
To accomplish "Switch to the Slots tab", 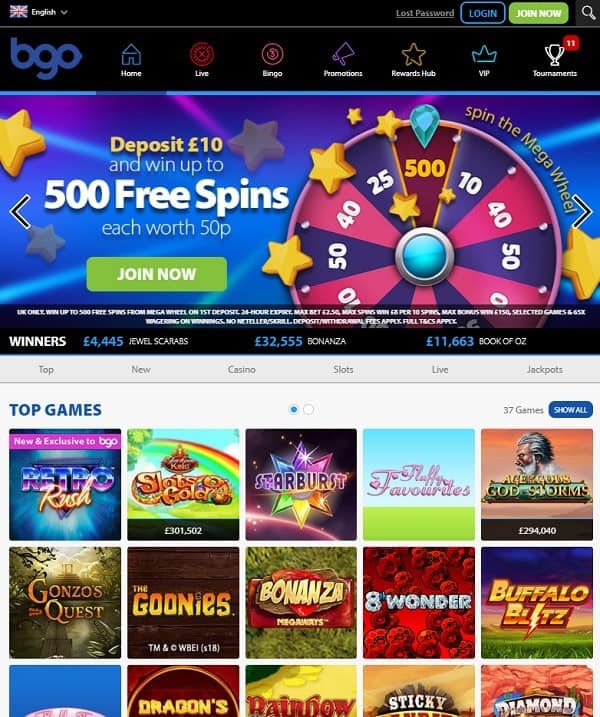I will point(343,369).
